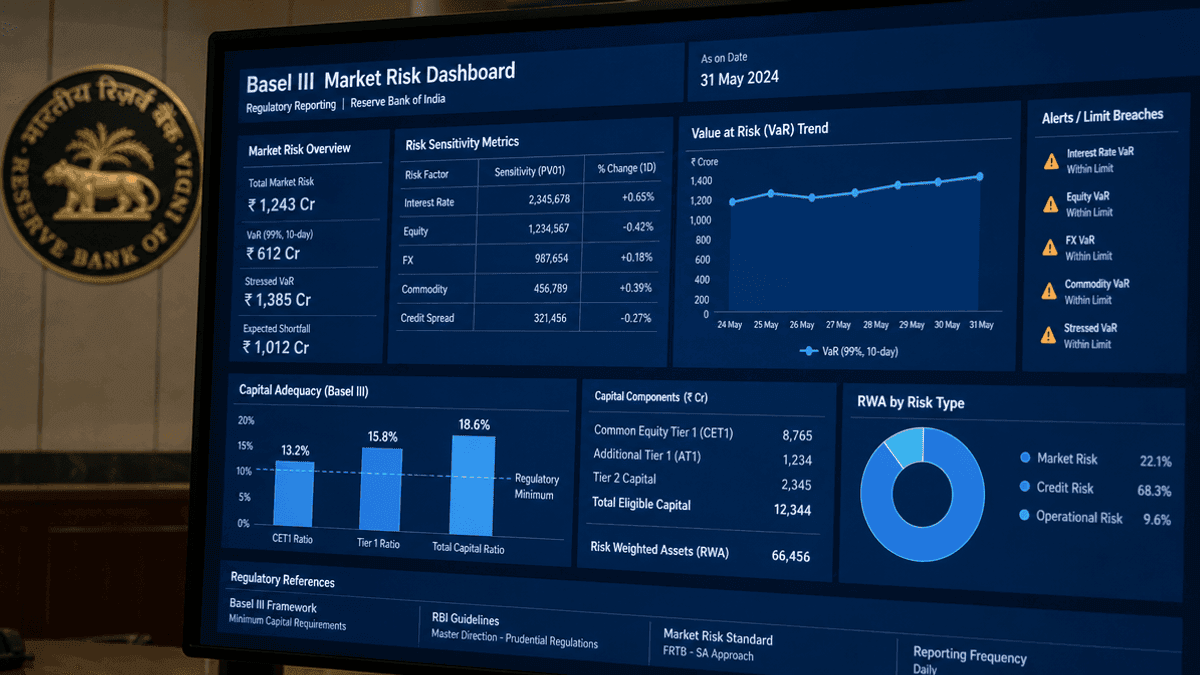Image resolution: width=1200 pixels, height=675 pixels.
Task: Click Tier 2 Capital value 2,345
Action: (796, 485)
